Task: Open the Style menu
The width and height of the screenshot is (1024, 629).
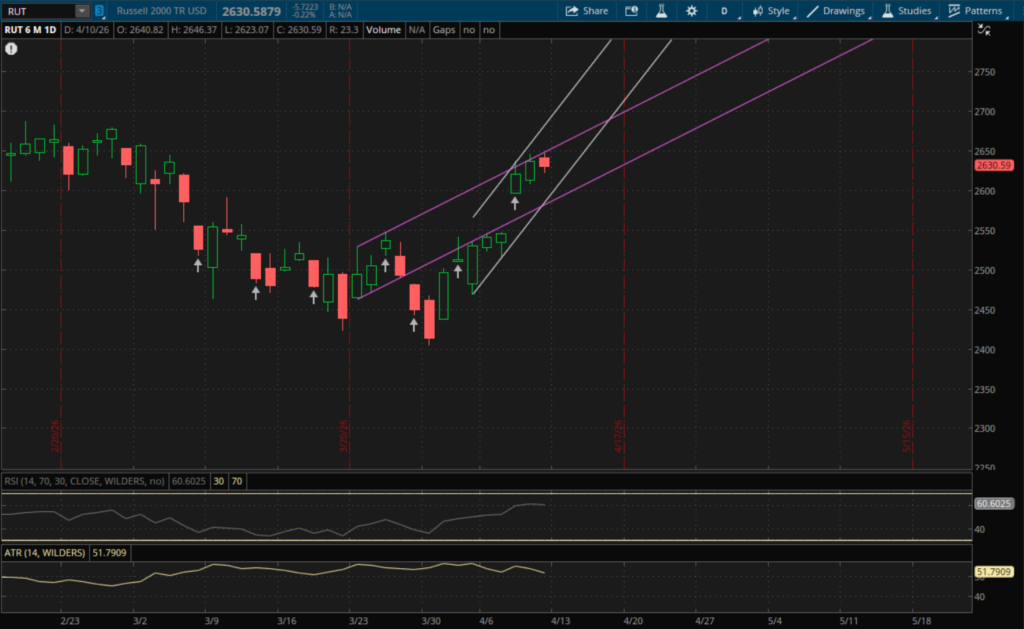Action: (x=770, y=11)
